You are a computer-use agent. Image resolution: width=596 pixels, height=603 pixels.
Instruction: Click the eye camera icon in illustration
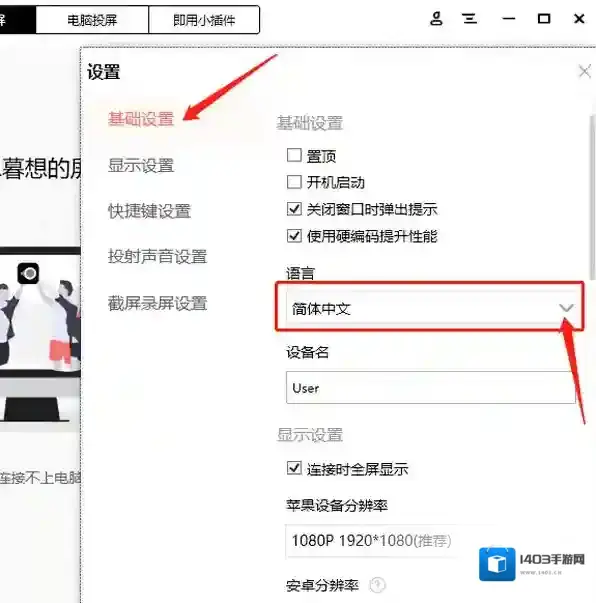pyautogui.click(x=28, y=273)
